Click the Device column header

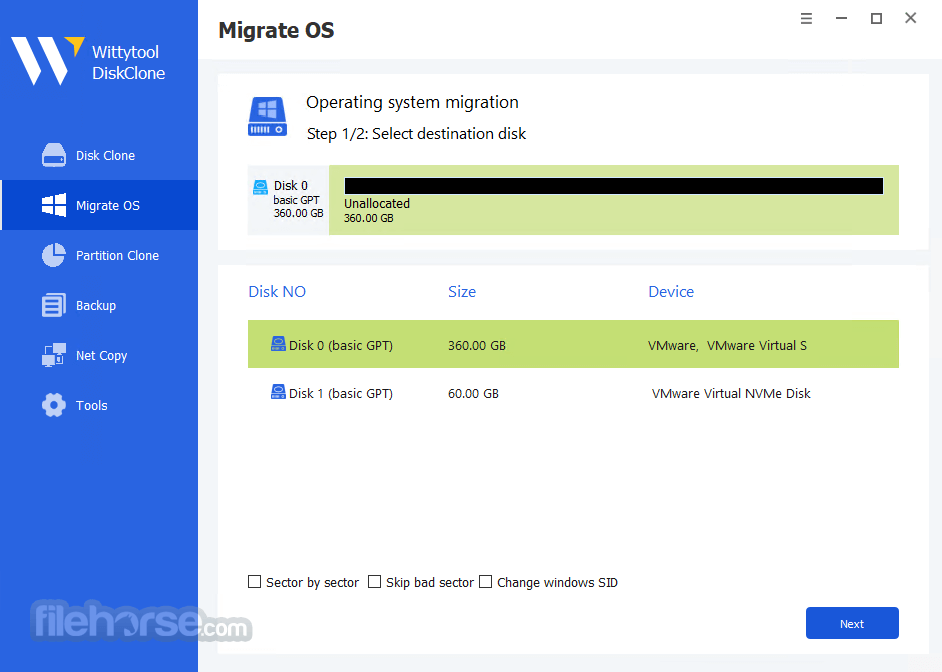(x=670, y=291)
